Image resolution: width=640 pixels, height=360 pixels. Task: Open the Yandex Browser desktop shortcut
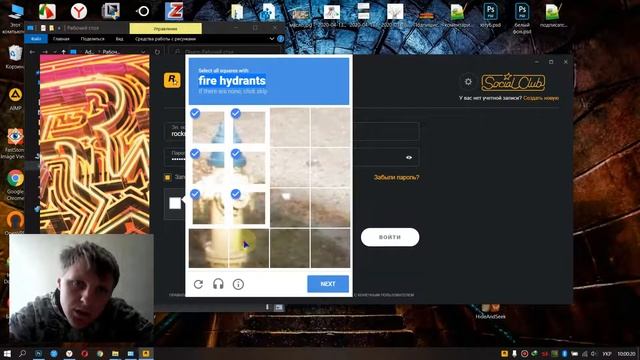coord(78,11)
